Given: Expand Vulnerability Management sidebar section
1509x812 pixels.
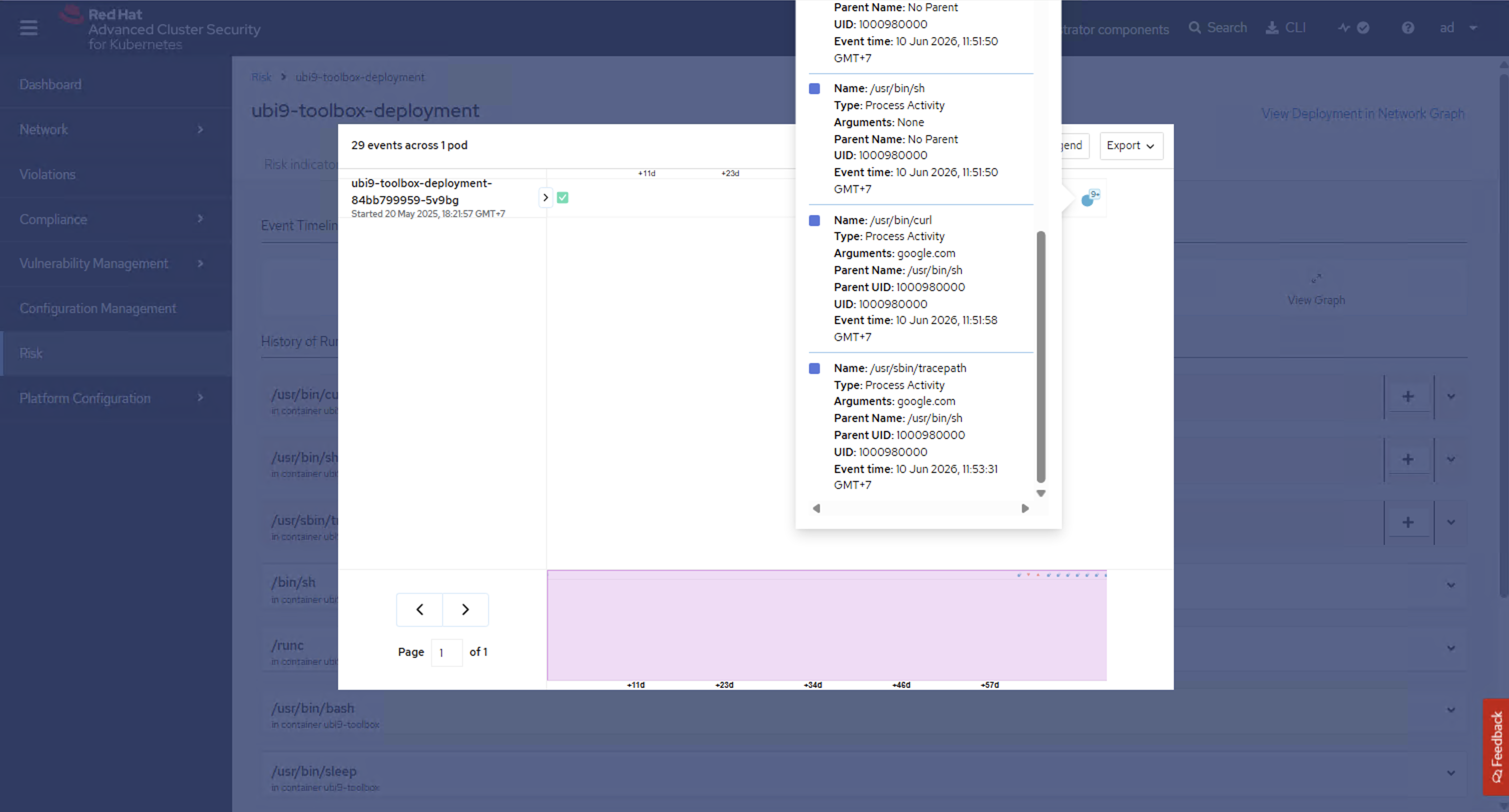Looking at the screenshot, I should 116,263.
